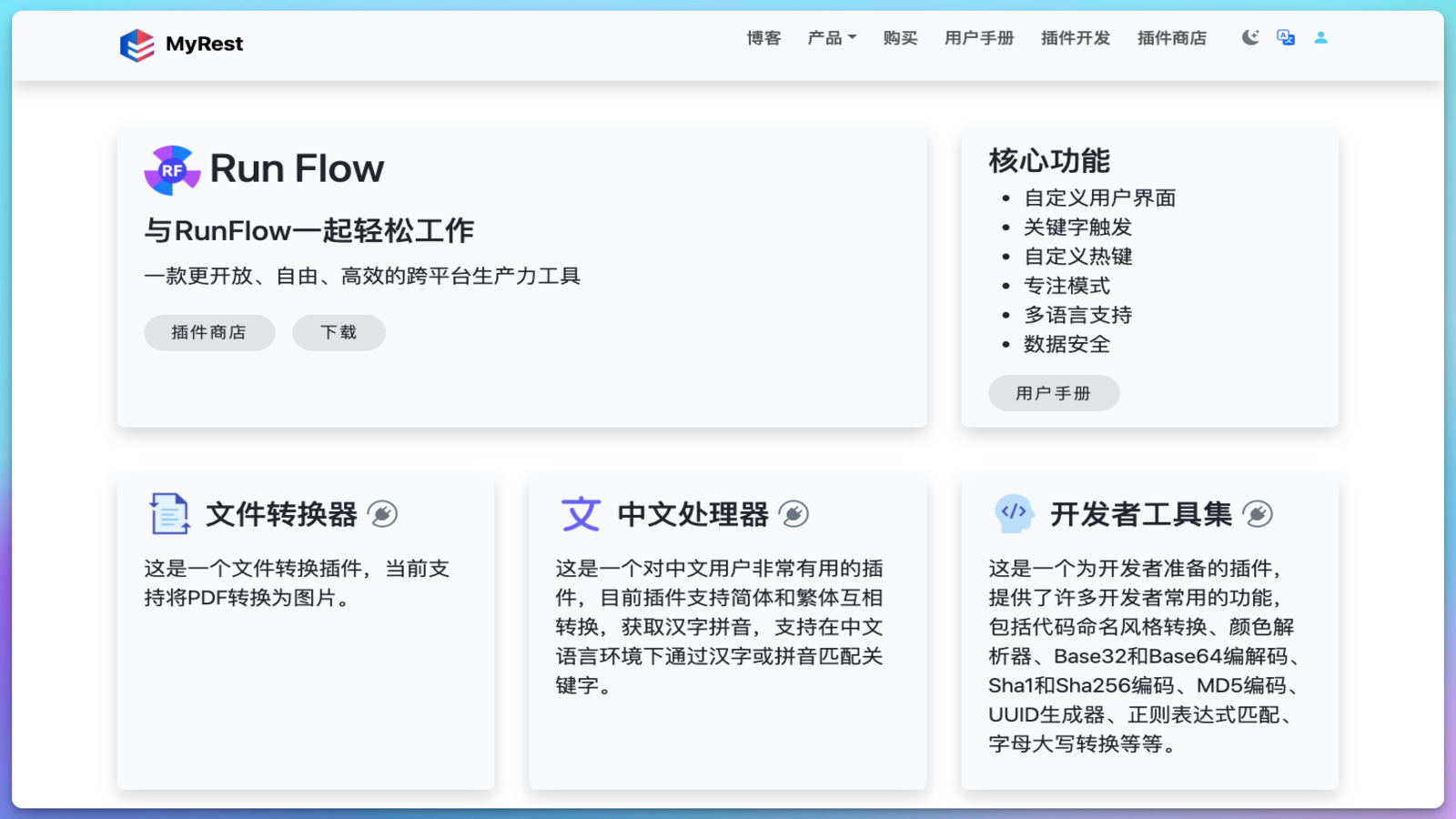Click 用户手册 button in 核心功能 card
This screenshot has width=1456, height=819.
pos(1053,392)
